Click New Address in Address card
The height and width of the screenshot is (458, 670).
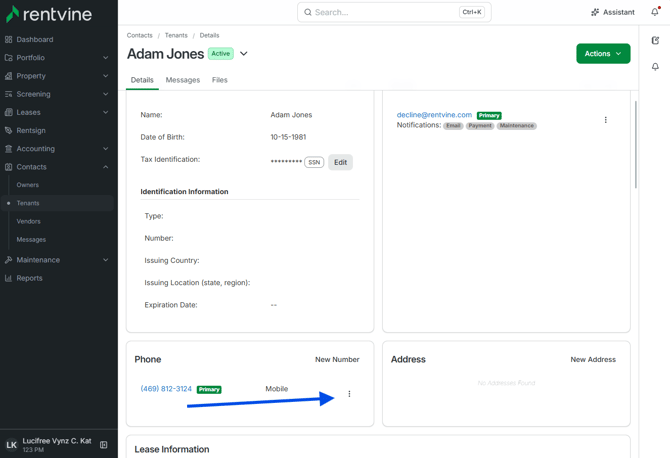593,360
